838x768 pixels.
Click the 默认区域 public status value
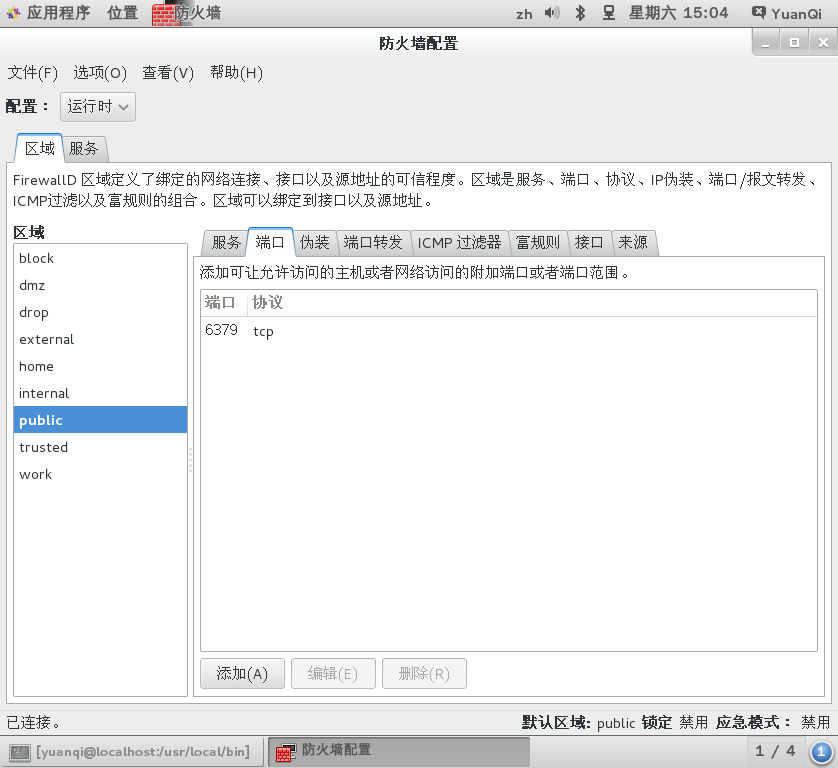616,723
